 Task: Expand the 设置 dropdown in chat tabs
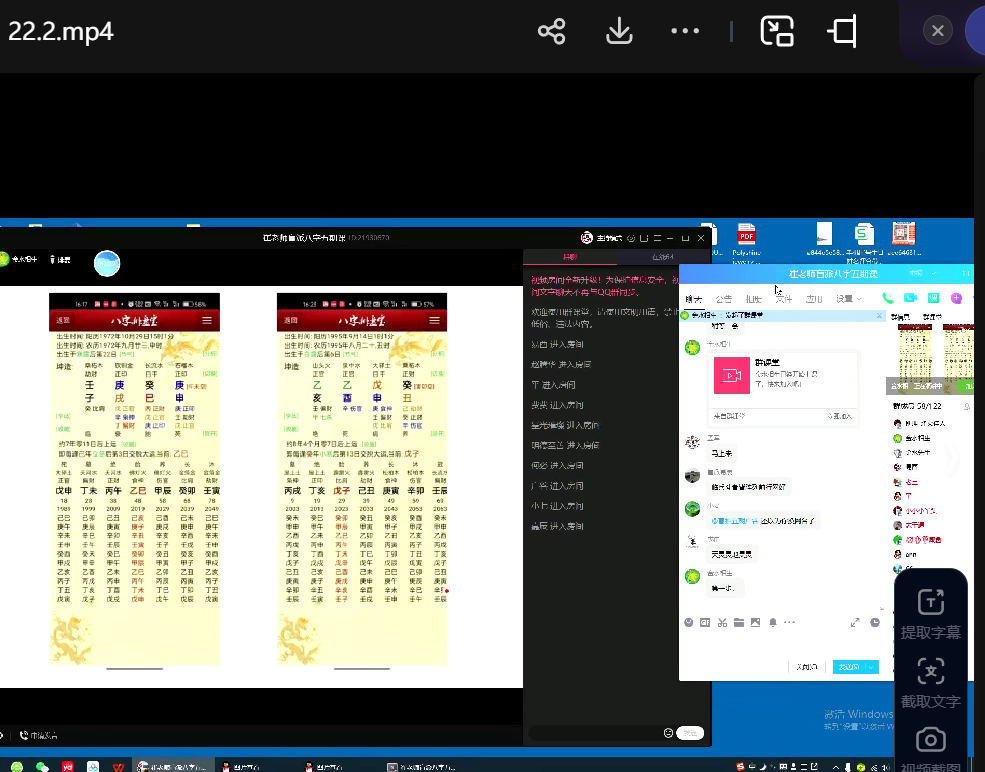[x=849, y=299]
